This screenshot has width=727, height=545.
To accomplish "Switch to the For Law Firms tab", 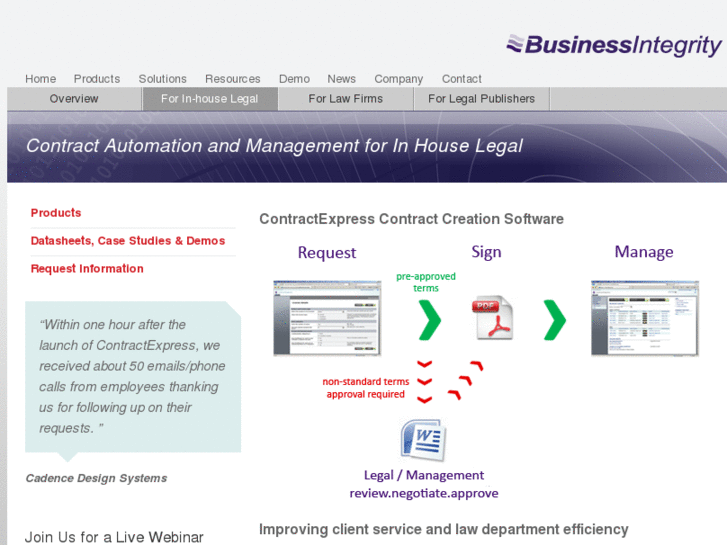I will (x=346, y=99).
